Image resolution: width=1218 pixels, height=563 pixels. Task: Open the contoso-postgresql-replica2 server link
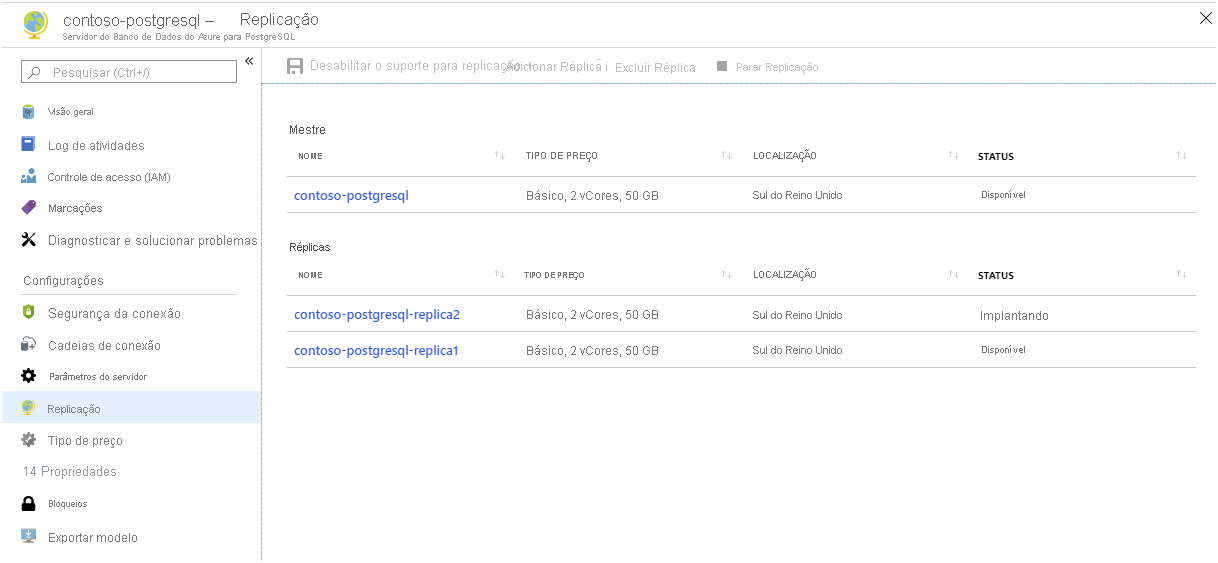[x=377, y=315]
